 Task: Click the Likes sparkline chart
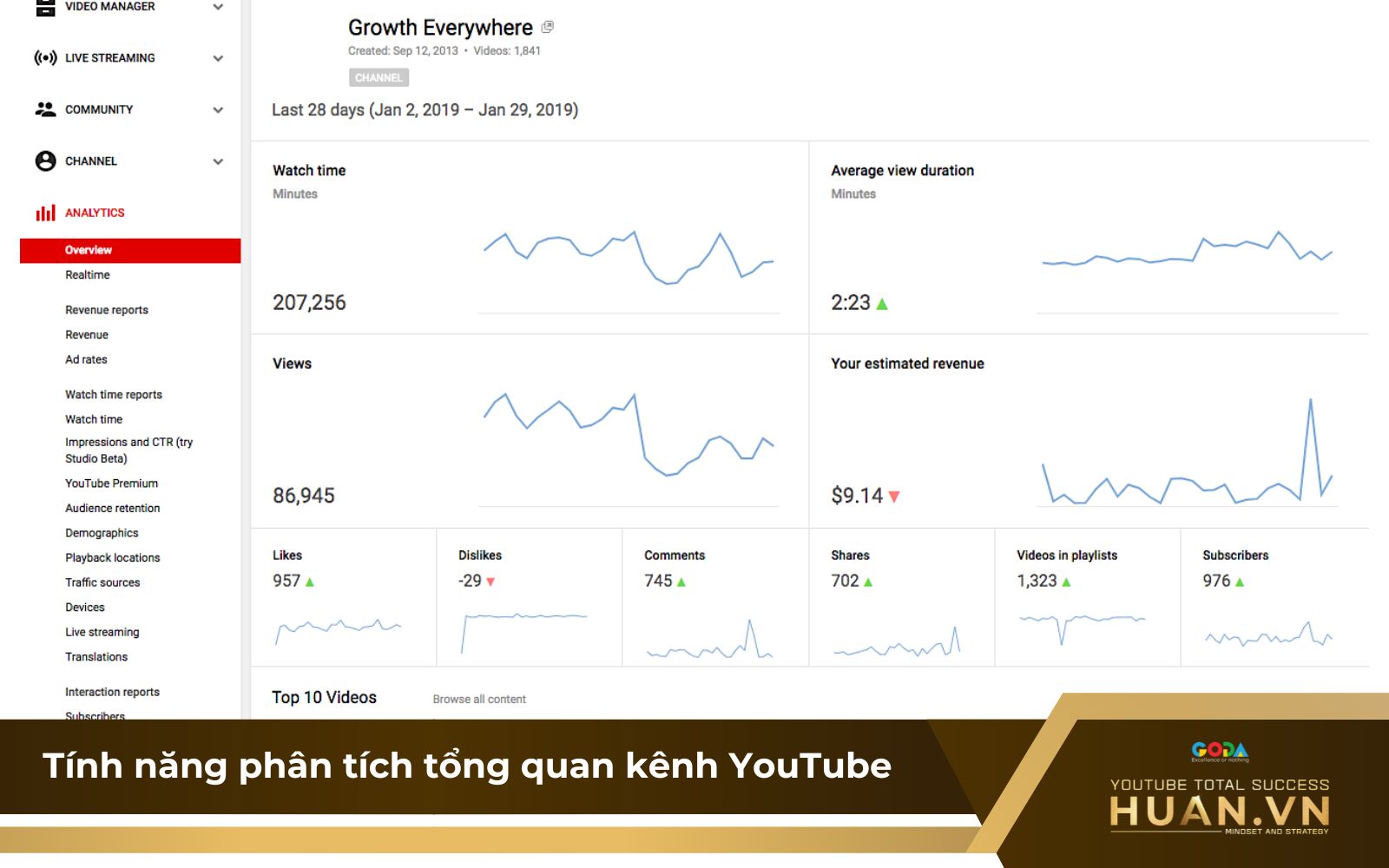[x=338, y=631]
